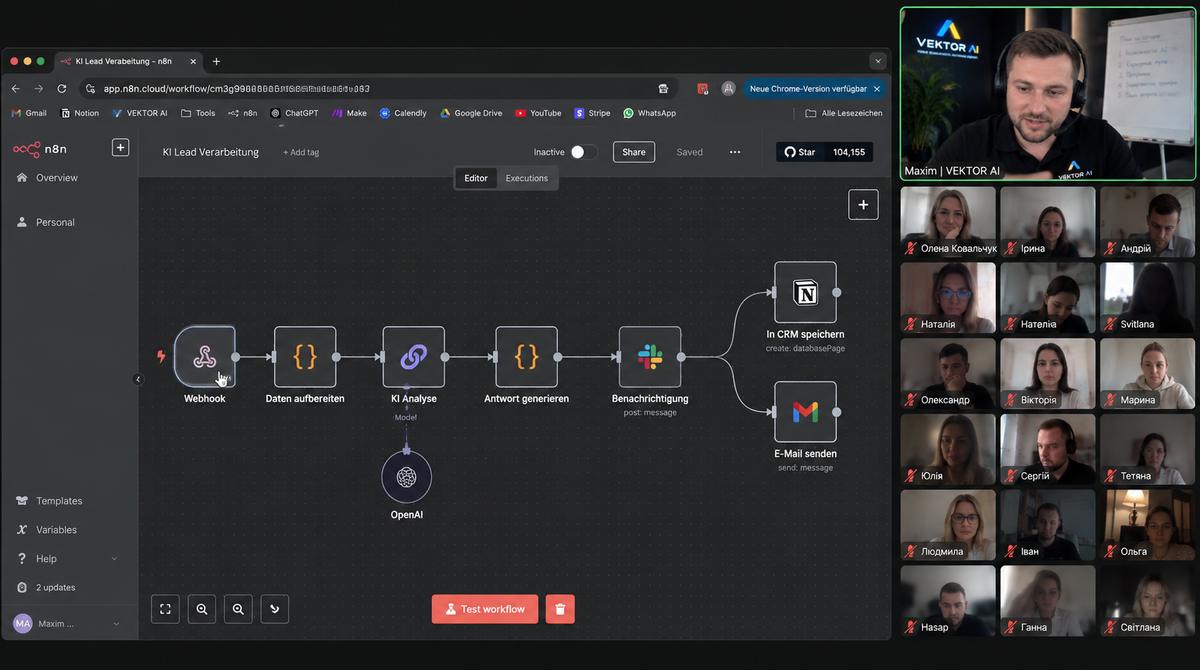Image resolution: width=1200 pixels, height=670 pixels.
Task: Click the red extension icon in toolbar
Action: (703, 88)
